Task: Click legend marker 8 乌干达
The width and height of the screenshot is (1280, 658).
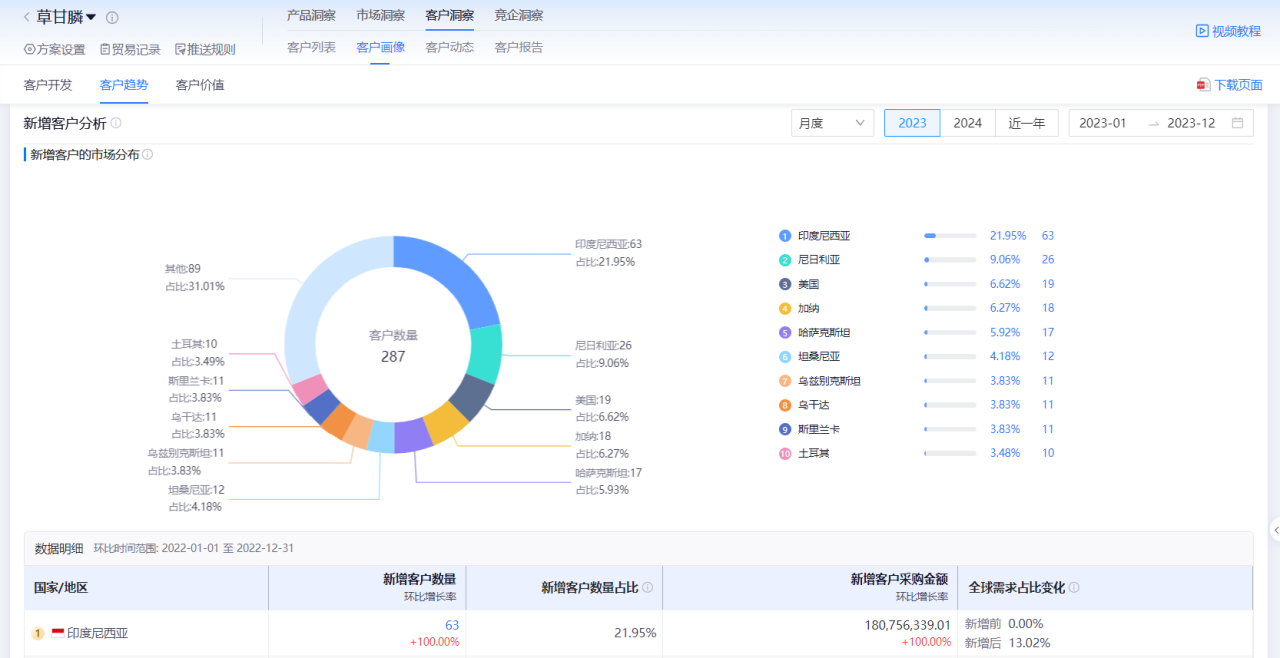Action: (x=785, y=405)
